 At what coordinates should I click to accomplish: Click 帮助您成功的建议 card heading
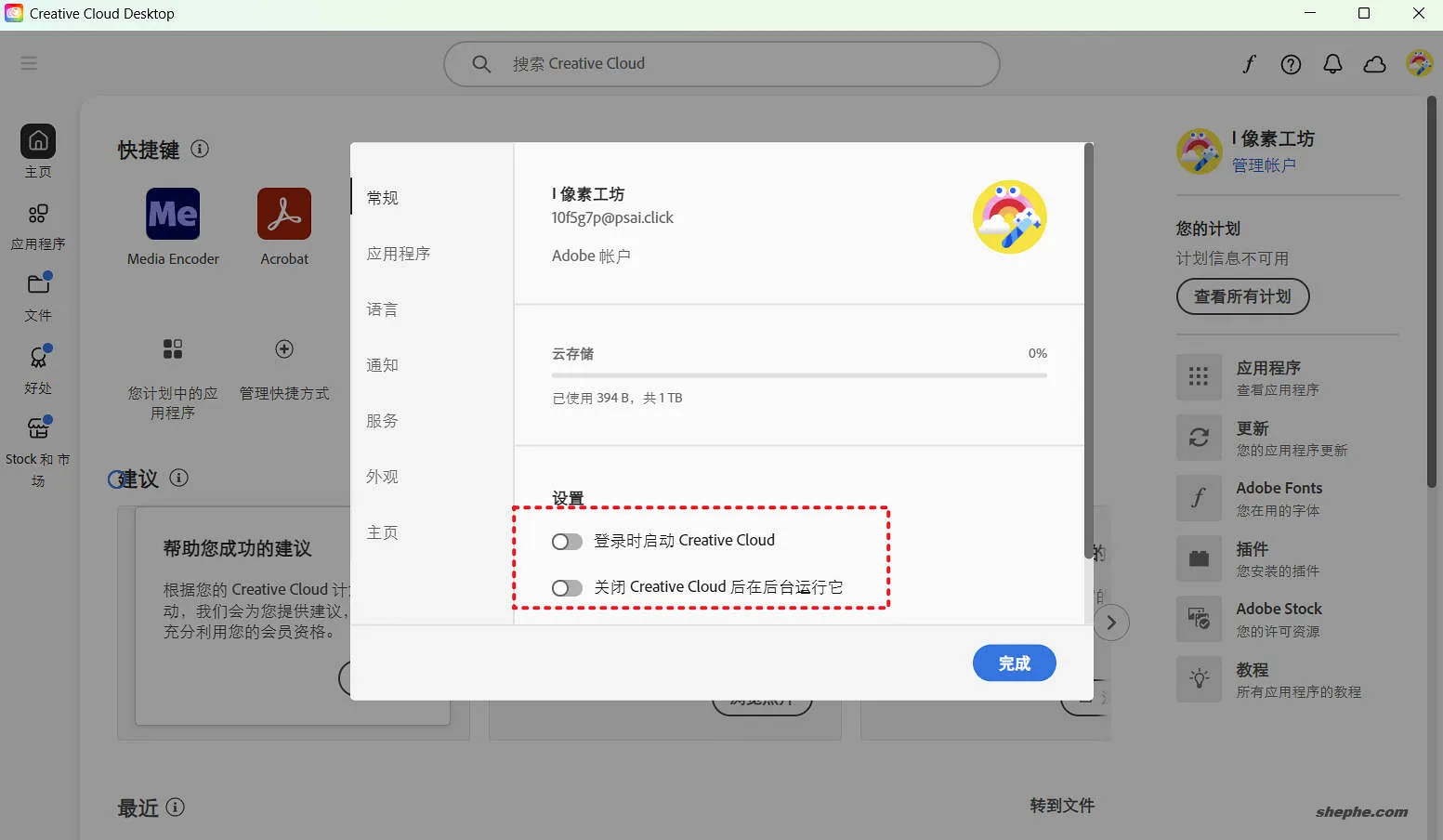pyautogui.click(x=237, y=548)
